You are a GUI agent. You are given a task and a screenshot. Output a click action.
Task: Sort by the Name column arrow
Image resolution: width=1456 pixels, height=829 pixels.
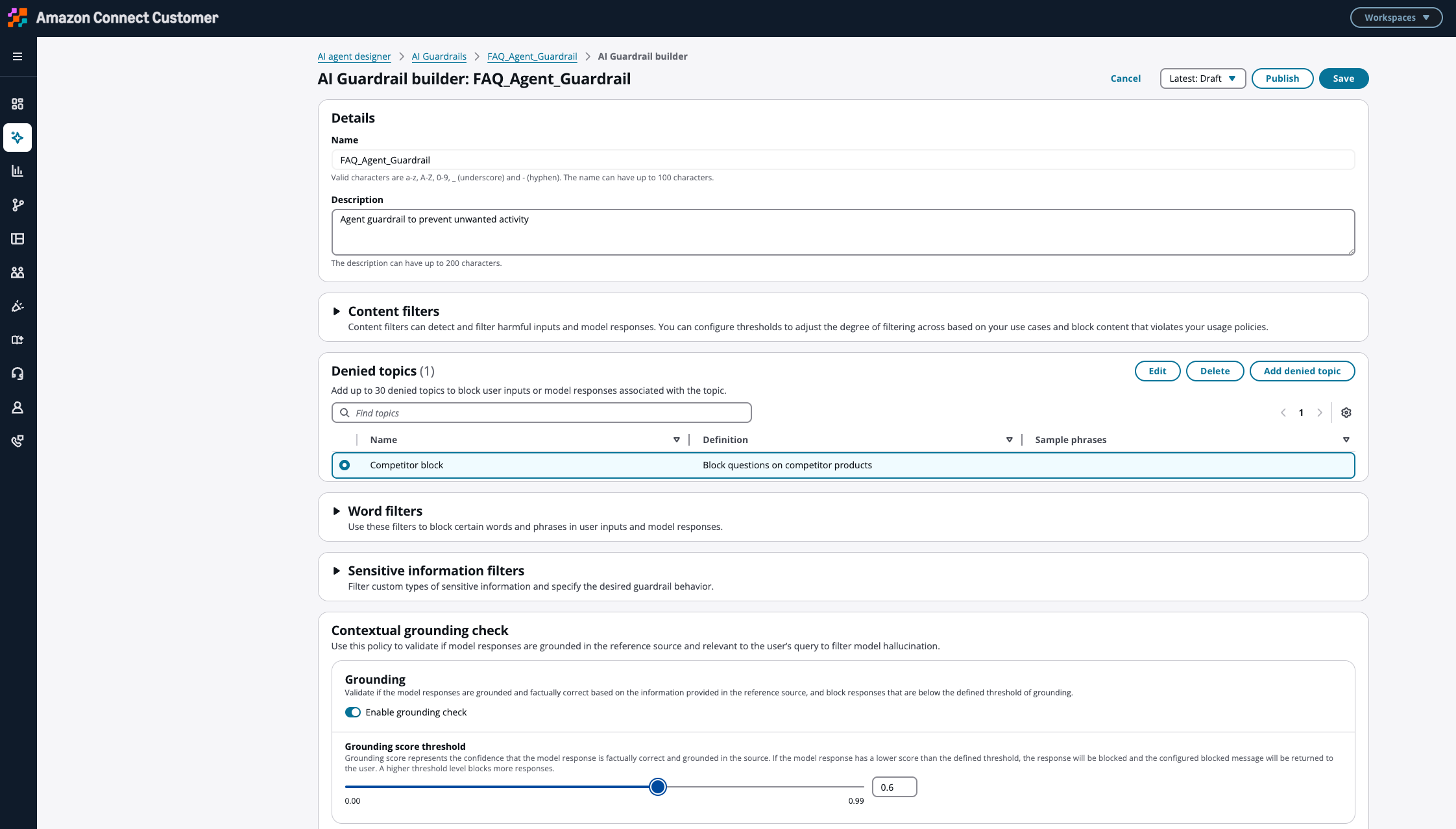point(676,440)
